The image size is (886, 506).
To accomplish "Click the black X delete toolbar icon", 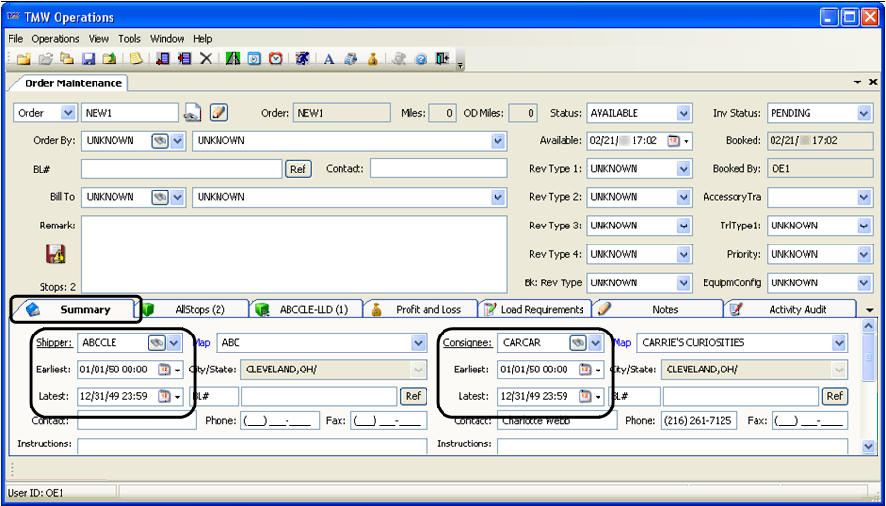I will (206, 59).
